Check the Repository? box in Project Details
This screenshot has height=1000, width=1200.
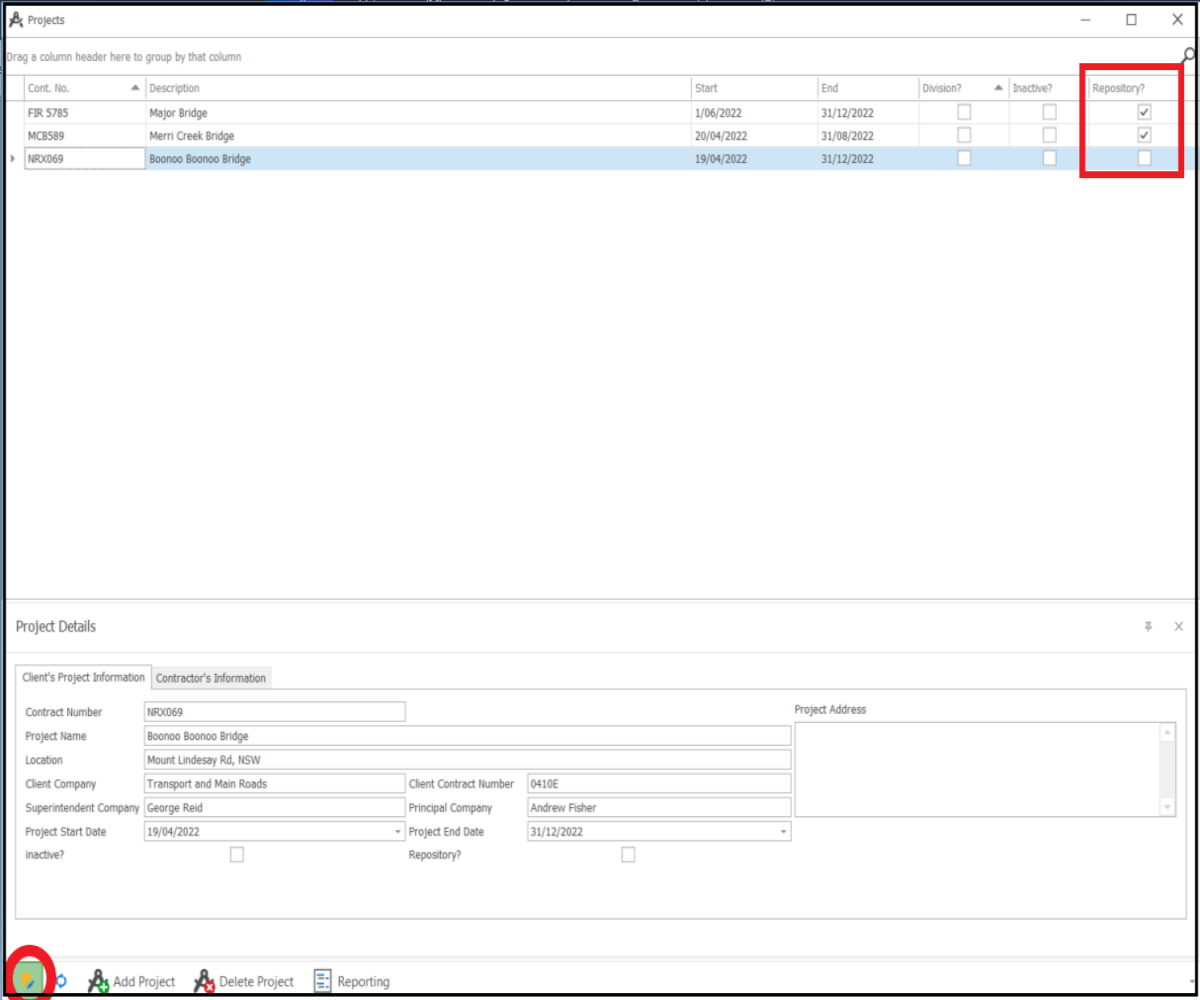tap(629, 854)
